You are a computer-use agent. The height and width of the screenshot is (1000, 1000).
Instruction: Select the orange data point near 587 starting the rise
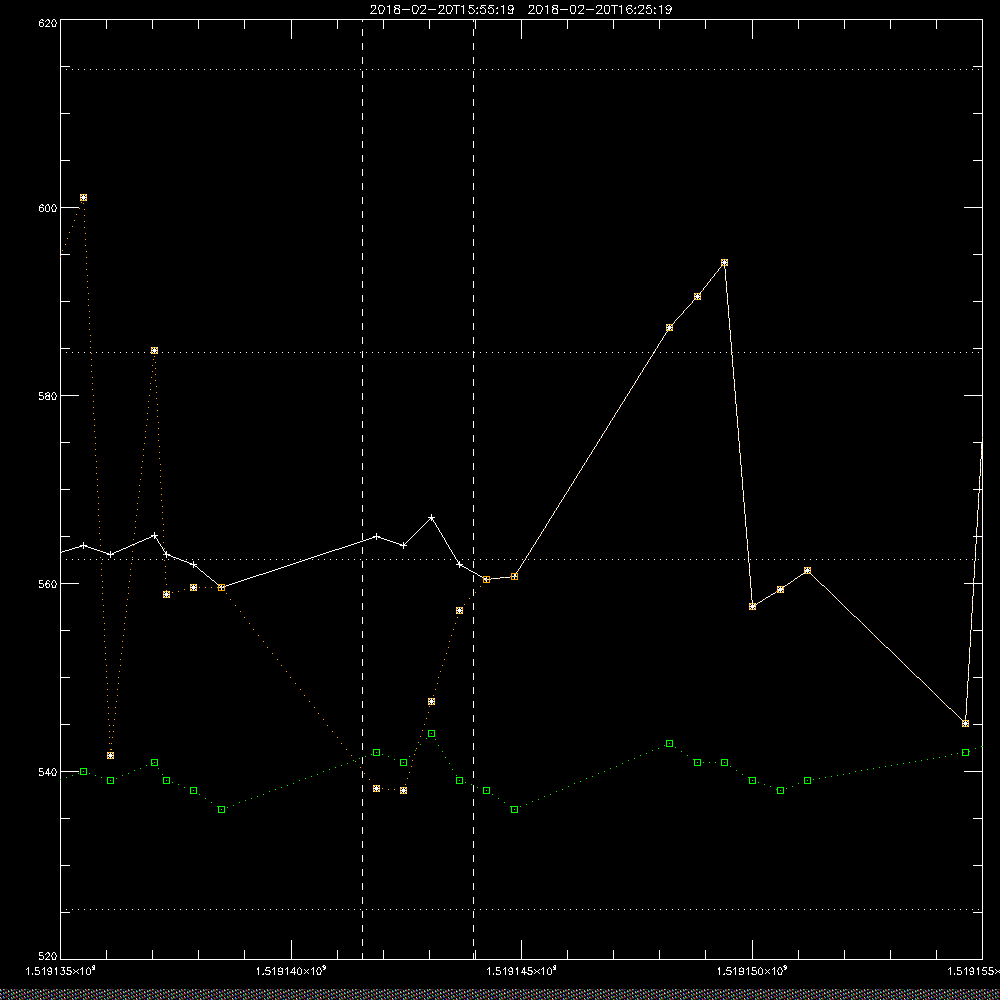click(x=670, y=327)
